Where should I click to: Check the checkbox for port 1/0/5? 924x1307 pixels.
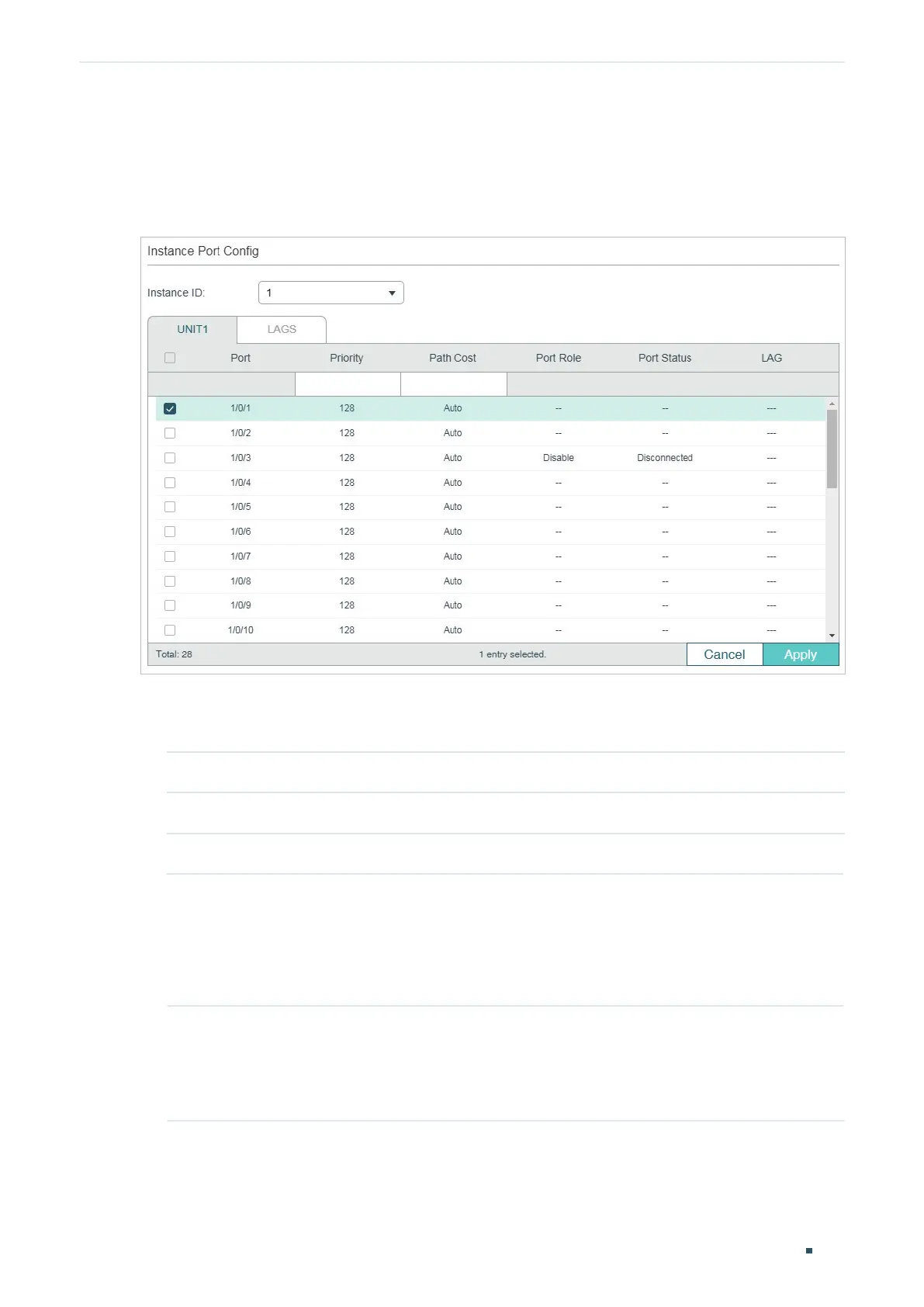170,507
